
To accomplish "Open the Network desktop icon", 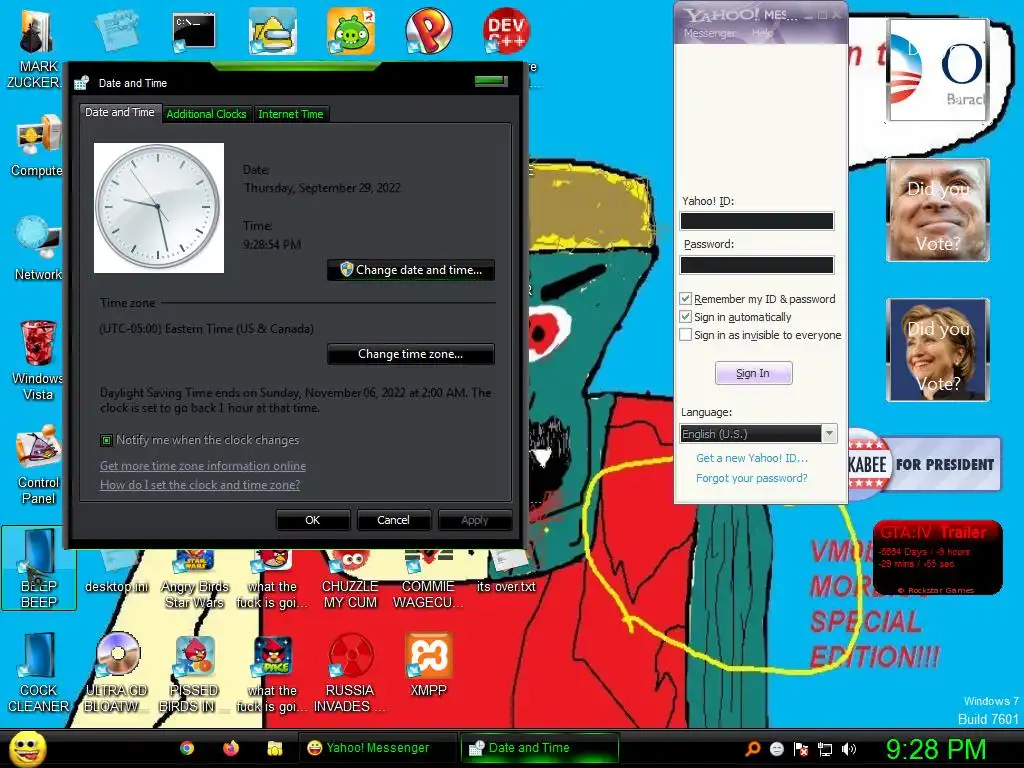I will click(x=38, y=249).
